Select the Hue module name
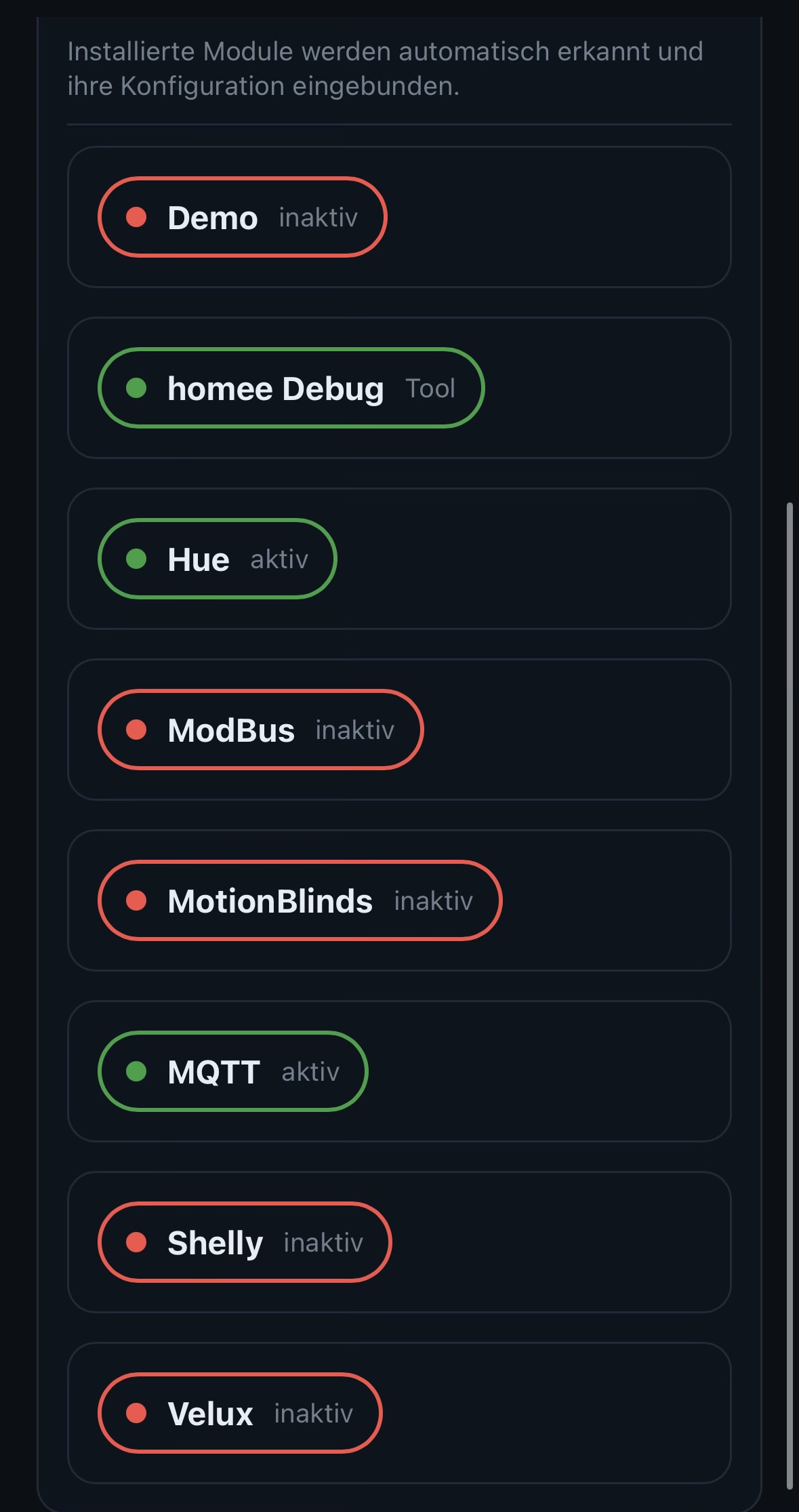This screenshot has height=1512, width=799. click(198, 559)
